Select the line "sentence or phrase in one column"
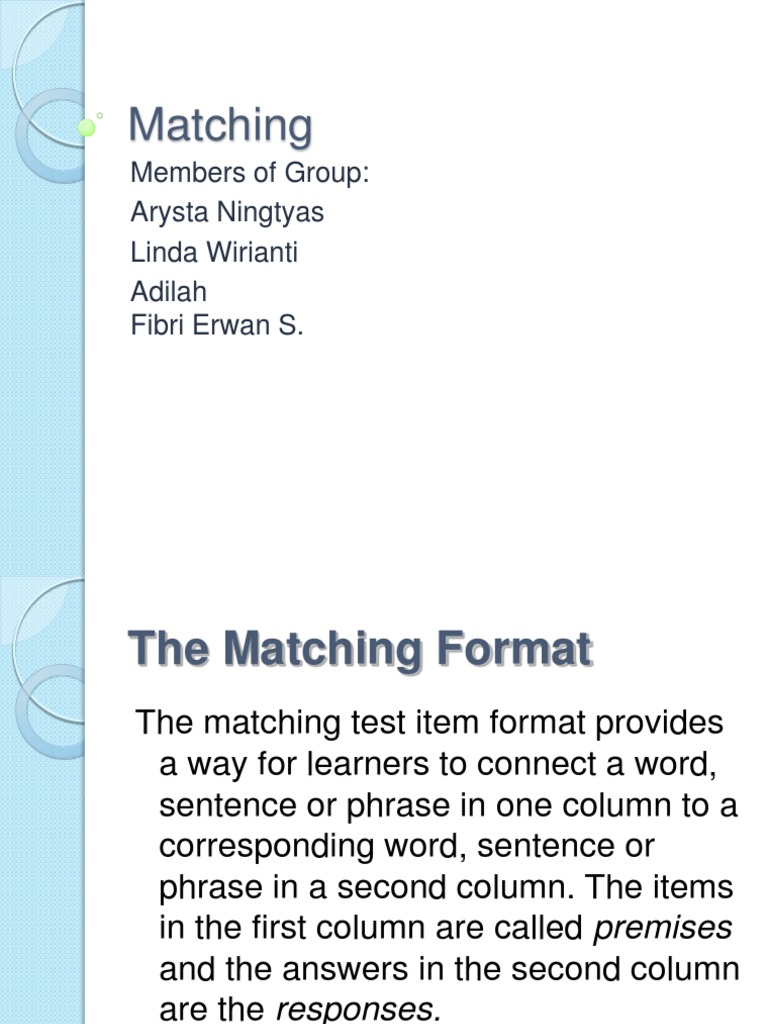Viewport: 768px width, 1024px height. tap(447, 805)
